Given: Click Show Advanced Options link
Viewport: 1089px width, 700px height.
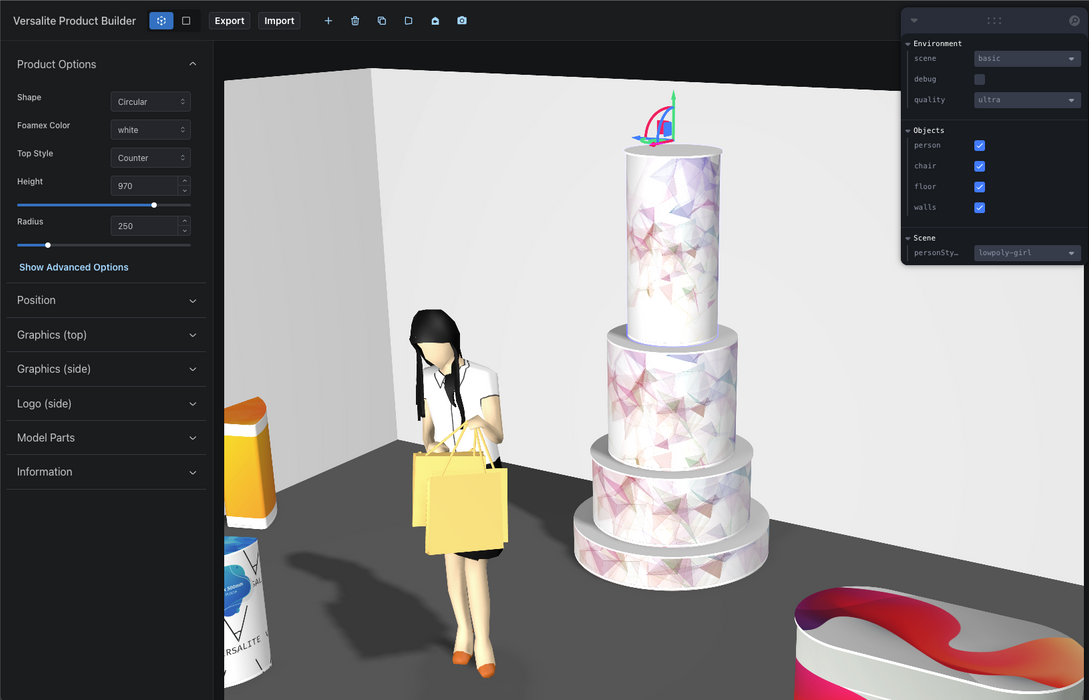Looking at the screenshot, I should (x=74, y=267).
